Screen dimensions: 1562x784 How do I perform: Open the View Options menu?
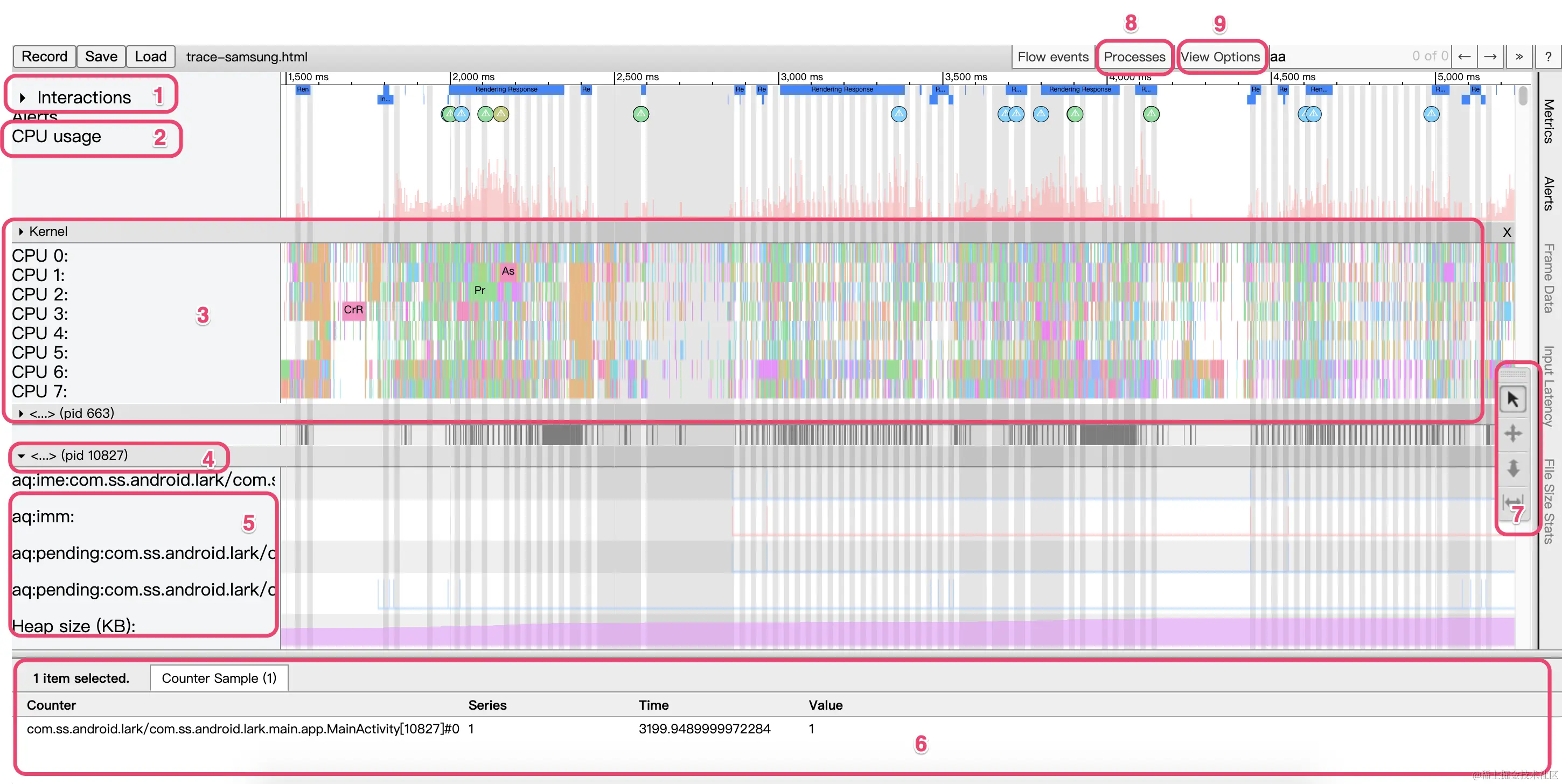click(x=1219, y=57)
